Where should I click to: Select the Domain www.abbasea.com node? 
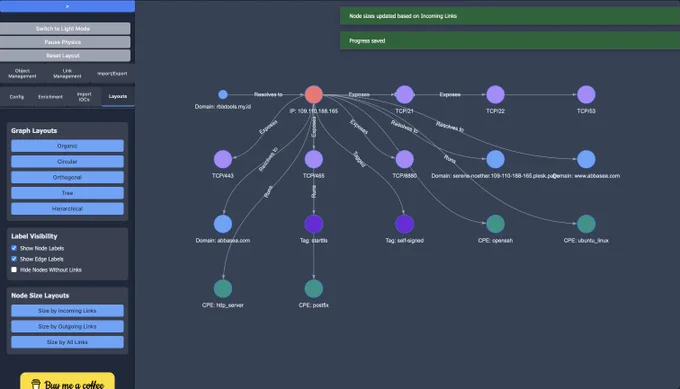pos(586,159)
